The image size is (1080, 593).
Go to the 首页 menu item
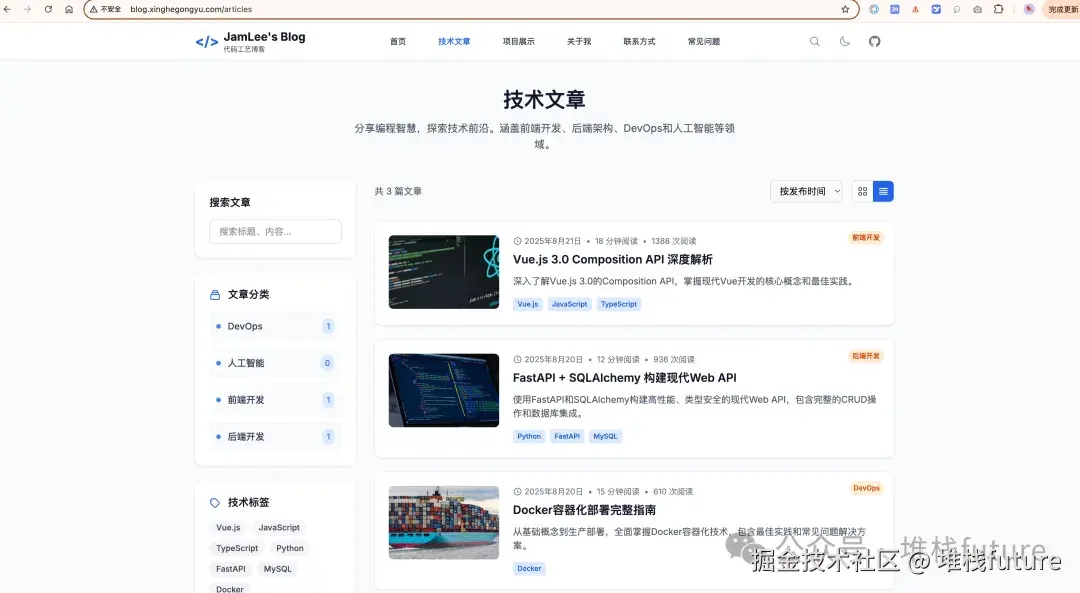pos(397,41)
